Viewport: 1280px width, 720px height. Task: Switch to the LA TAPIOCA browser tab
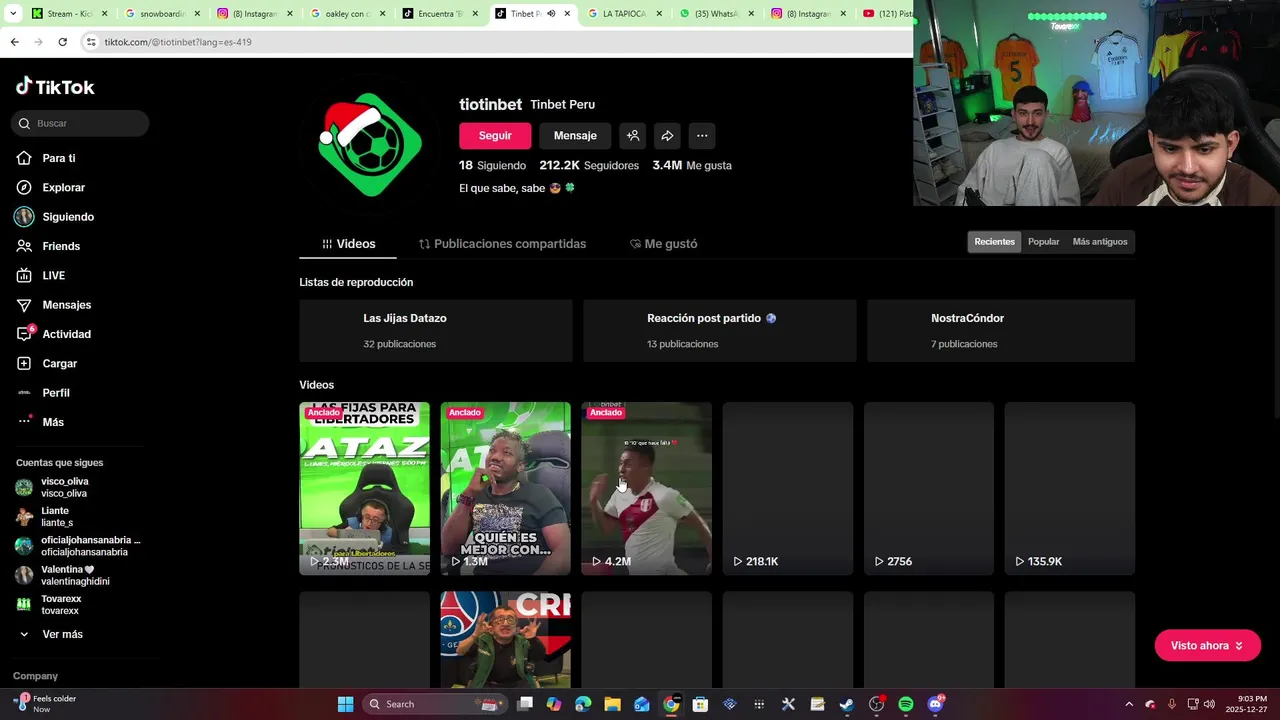(623, 14)
